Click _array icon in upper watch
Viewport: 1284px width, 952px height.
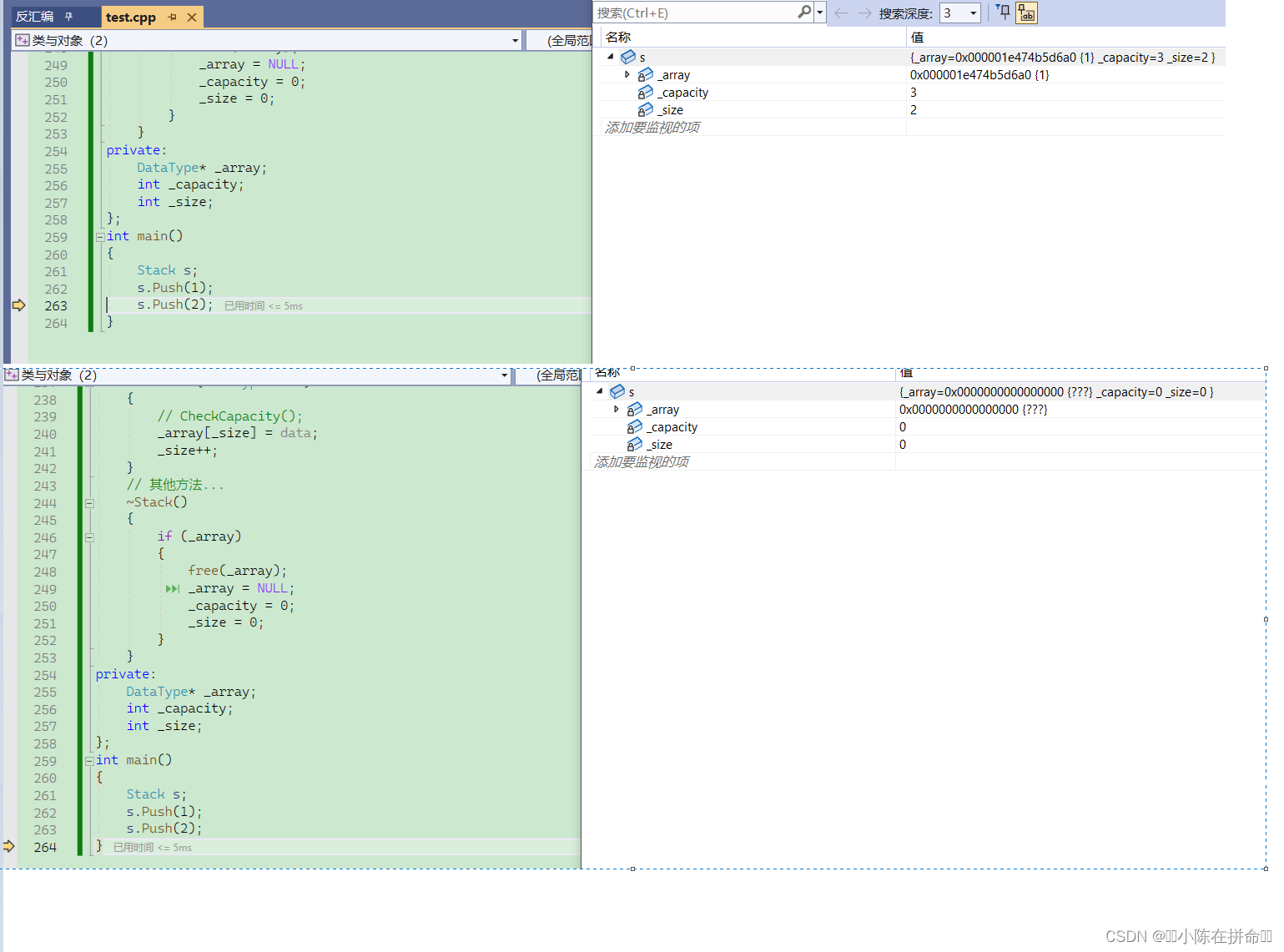click(x=646, y=74)
